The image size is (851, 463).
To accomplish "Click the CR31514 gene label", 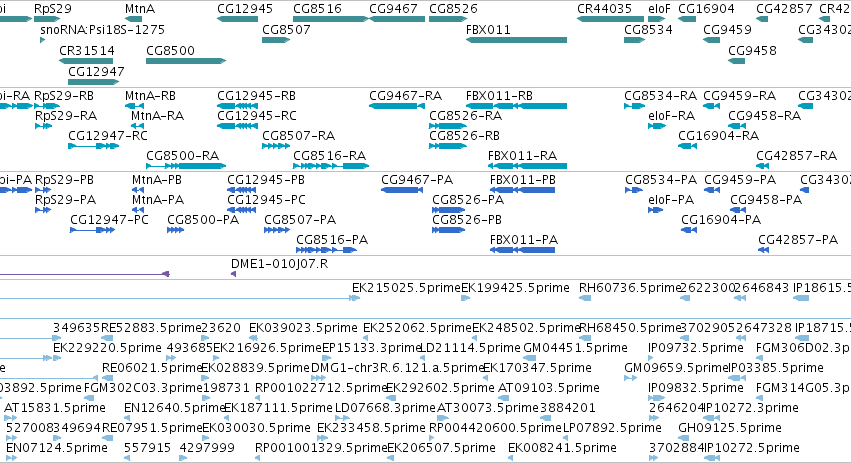I will tap(87, 50).
